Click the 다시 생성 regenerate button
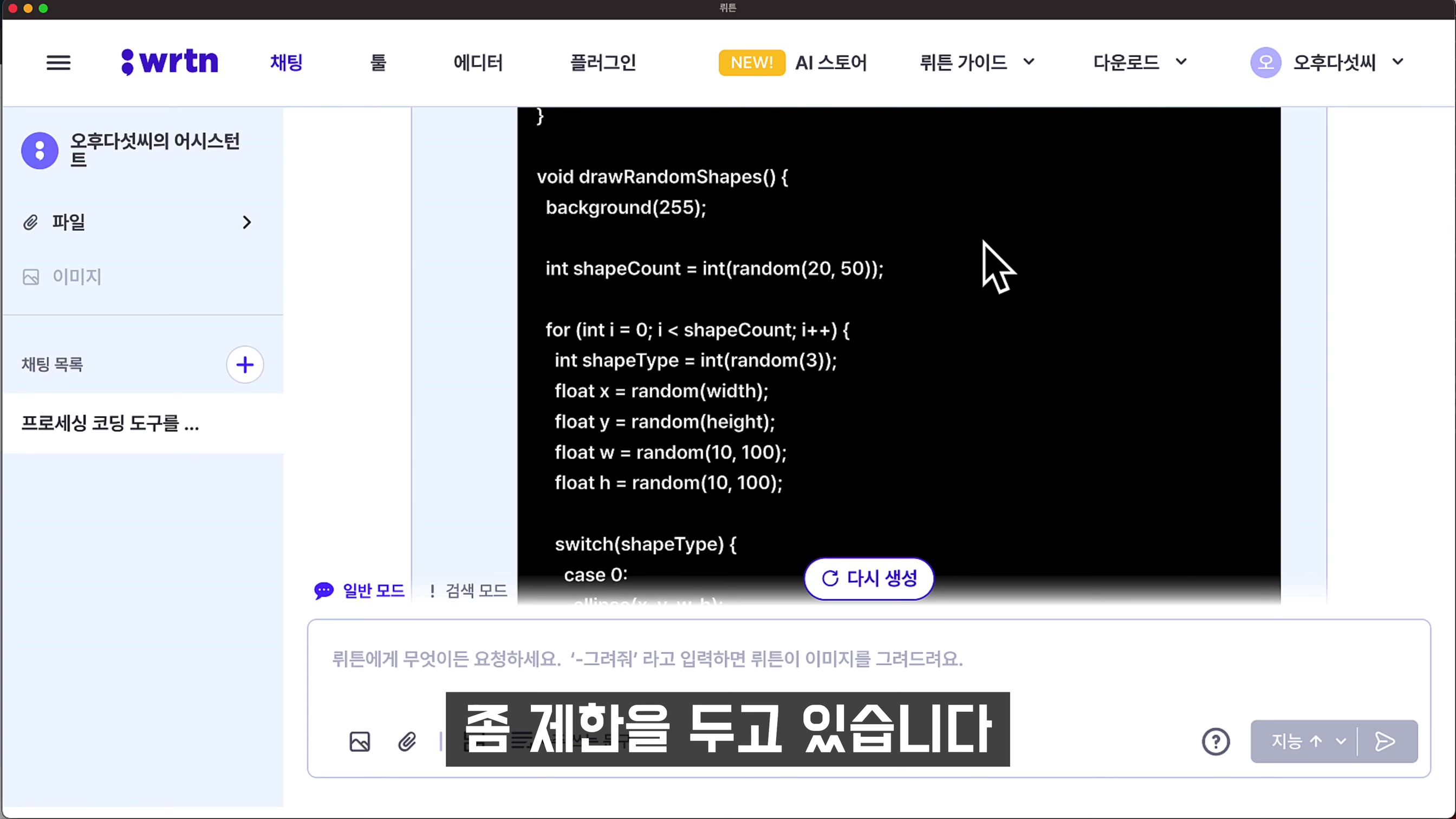The image size is (1456, 819). (x=869, y=578)
